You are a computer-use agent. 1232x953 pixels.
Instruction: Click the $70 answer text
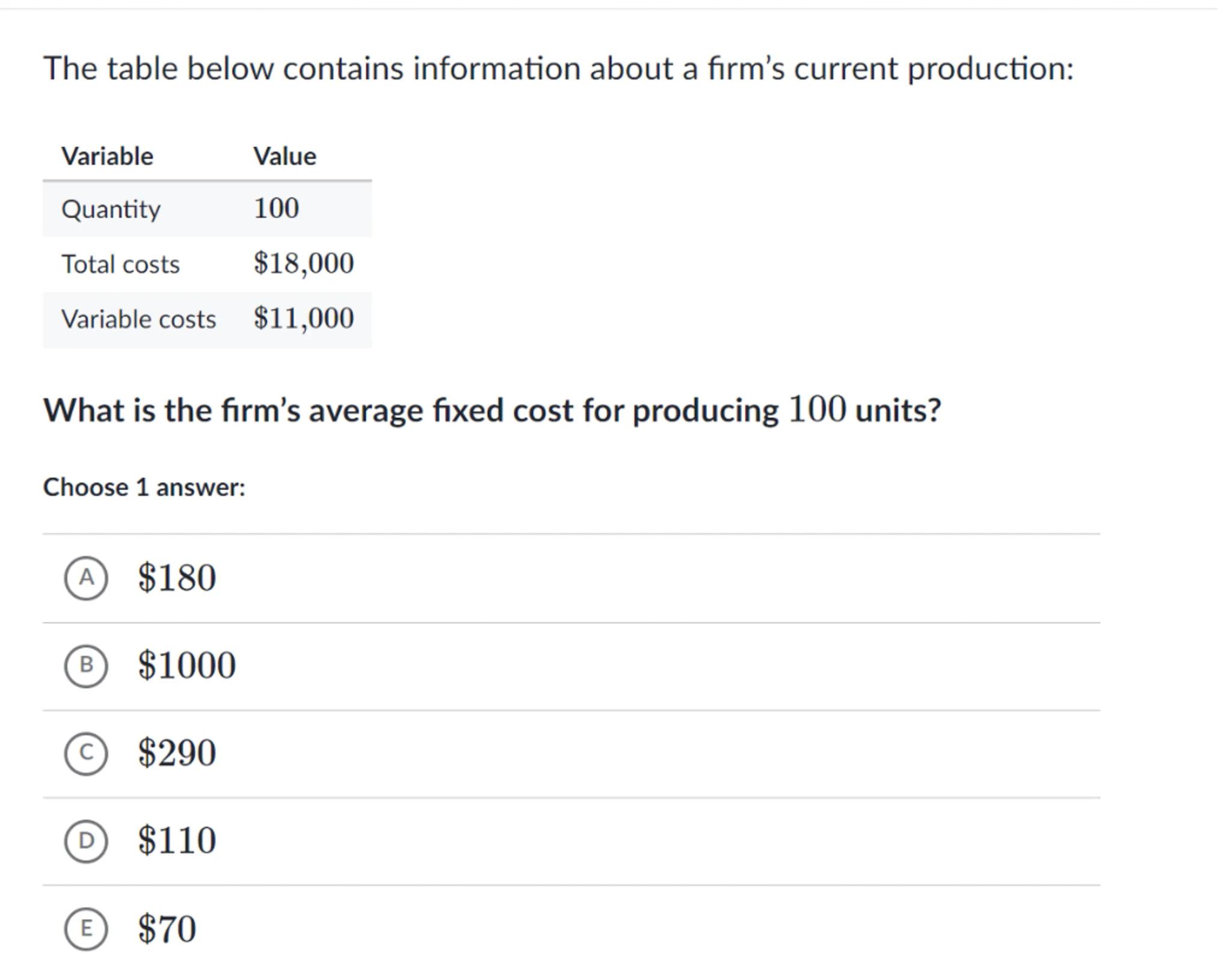tap(167, 928)
